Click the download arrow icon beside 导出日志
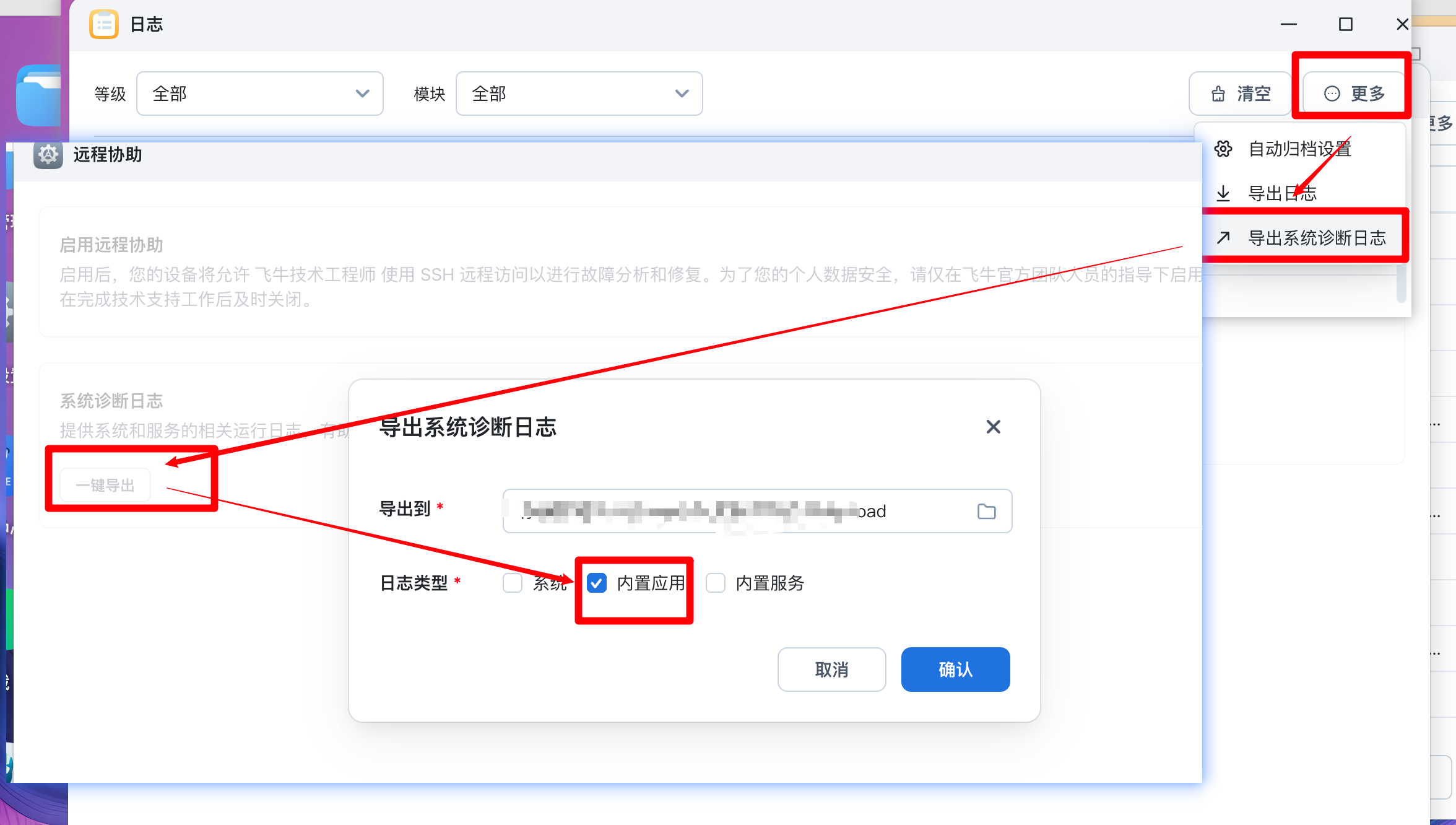The image size is (1456, 825). click(x=1223, y=193)
